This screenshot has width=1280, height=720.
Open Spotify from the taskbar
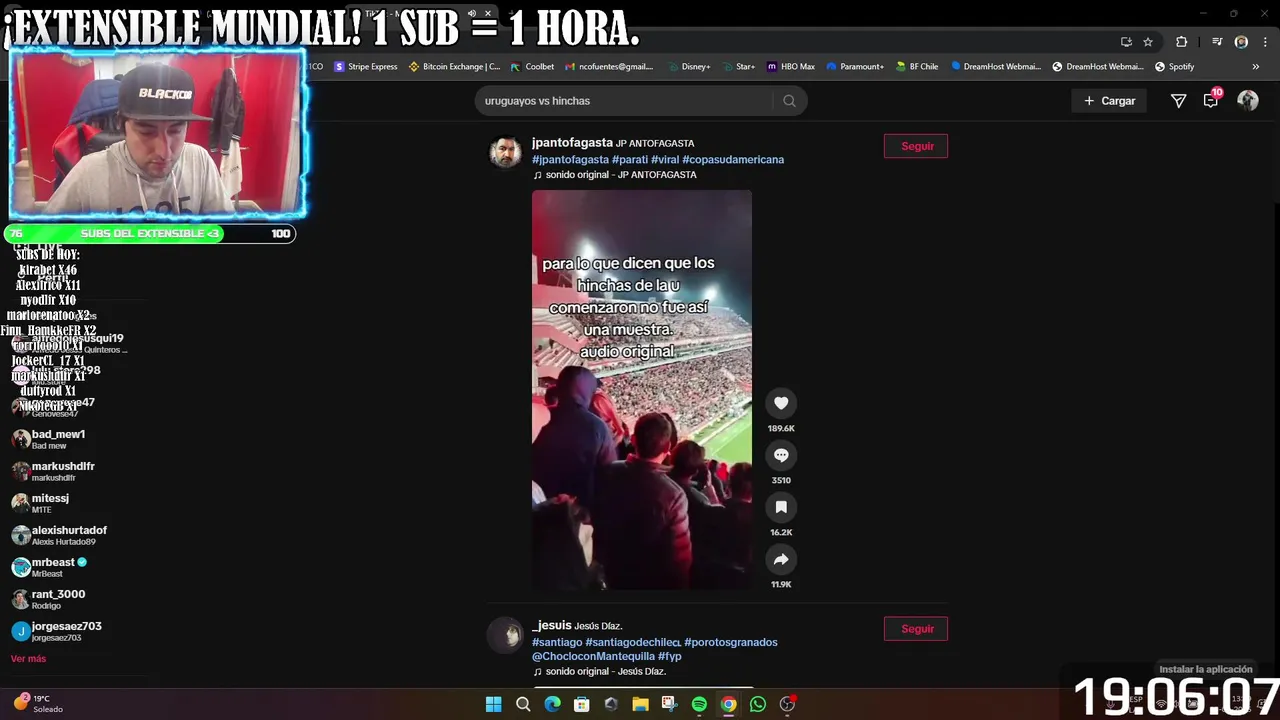point(699,704)
